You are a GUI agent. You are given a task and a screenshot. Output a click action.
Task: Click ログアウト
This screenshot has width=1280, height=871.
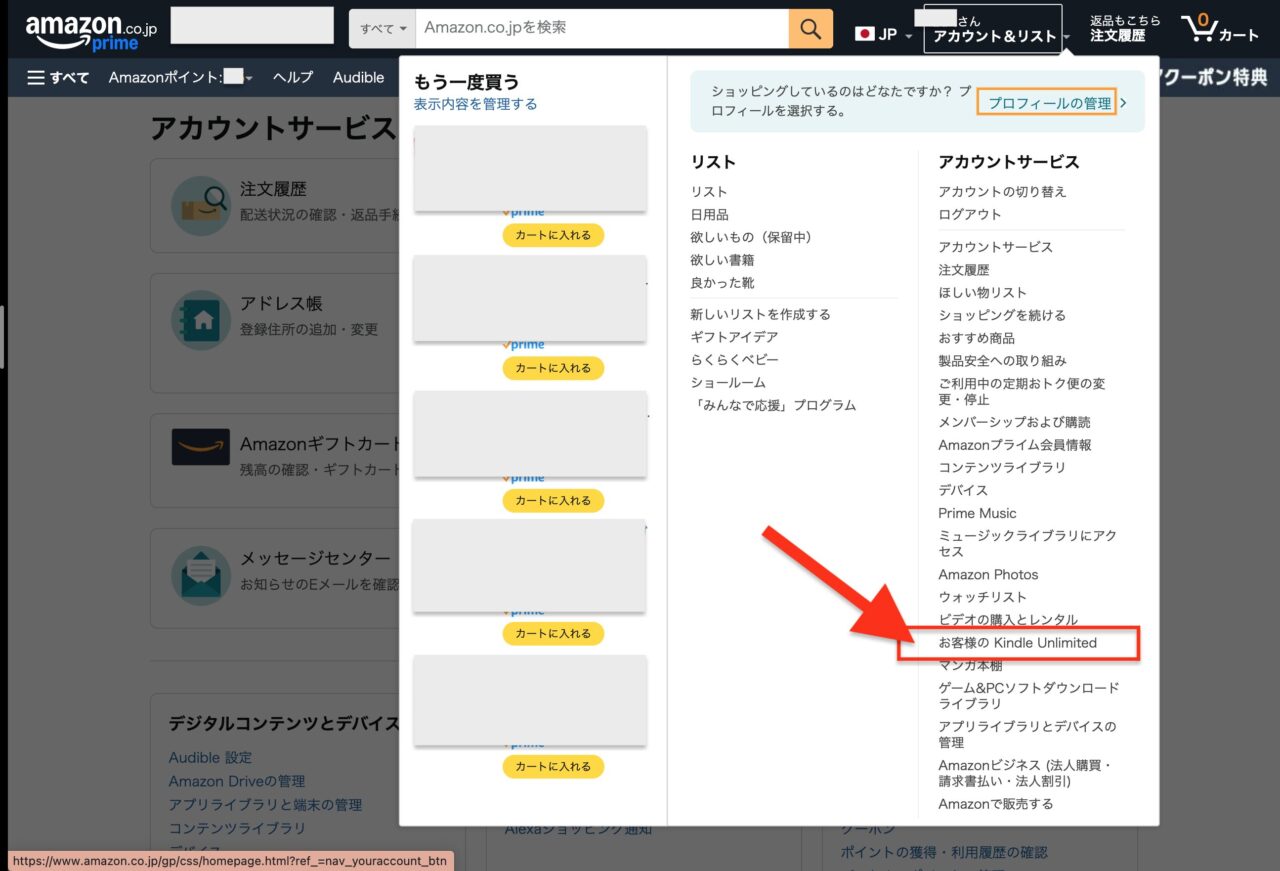969,215
